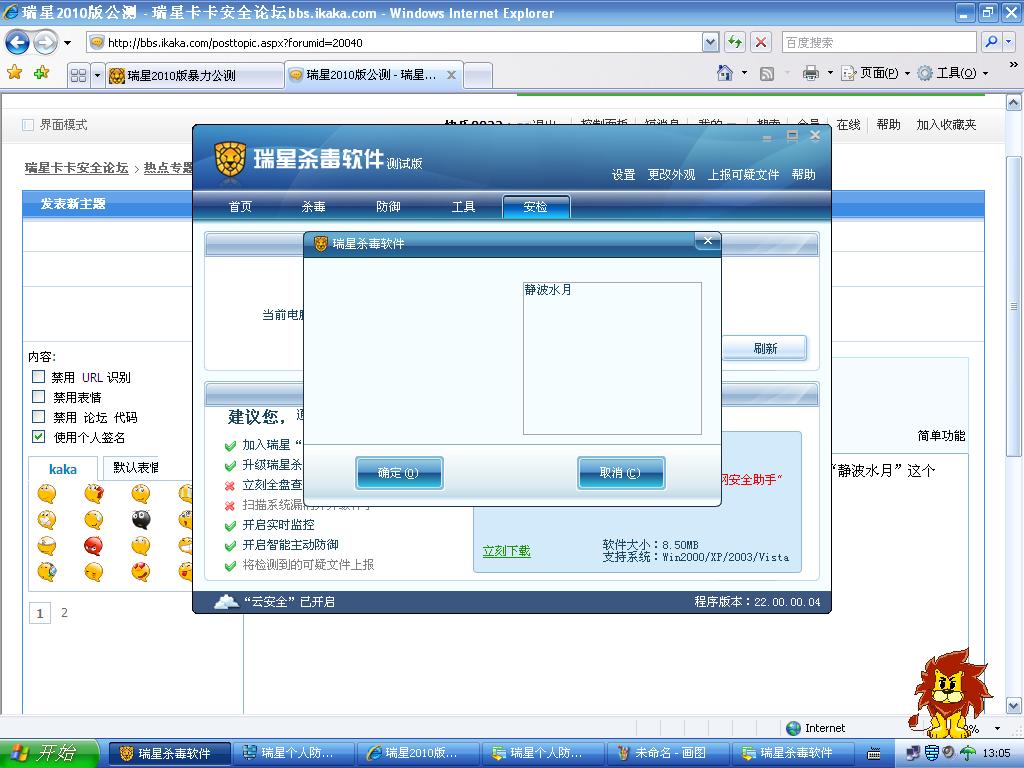The image size is (1024, 768).
Task: Click the 确定(O) dialog button
Action: point(399,473)
